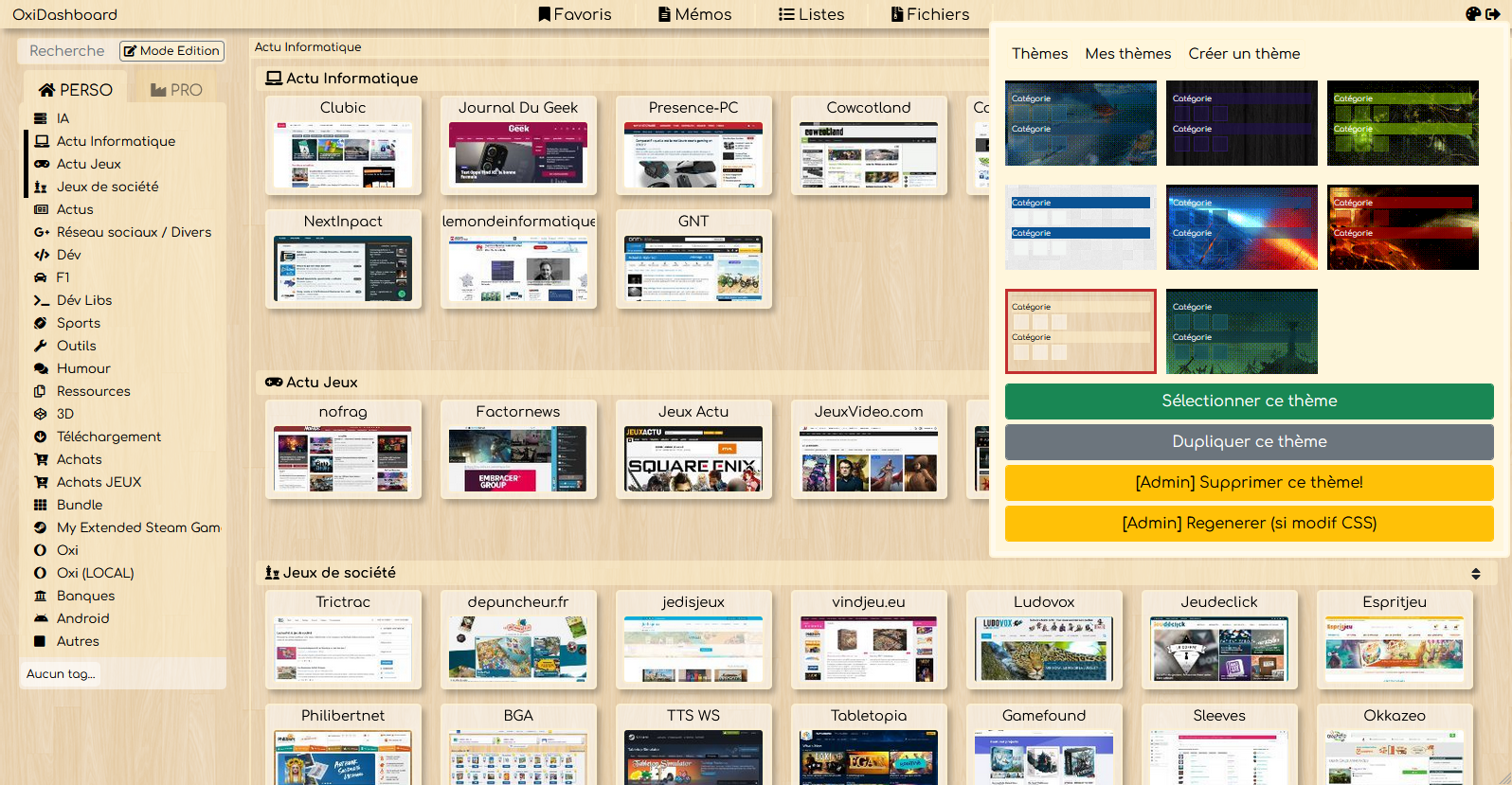Image resolution: width=1512 pixels, height=785 pixels.
Task: Click the car icon for F1
Action: [x=41, y=277]
